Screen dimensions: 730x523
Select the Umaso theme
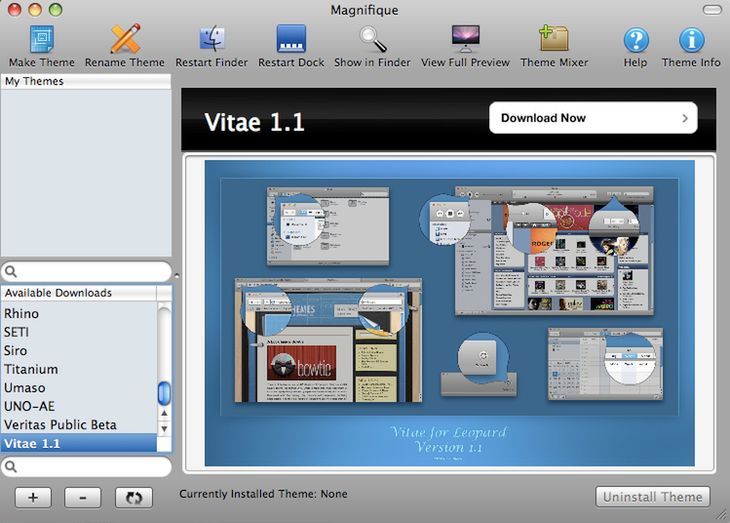(79, 388)
